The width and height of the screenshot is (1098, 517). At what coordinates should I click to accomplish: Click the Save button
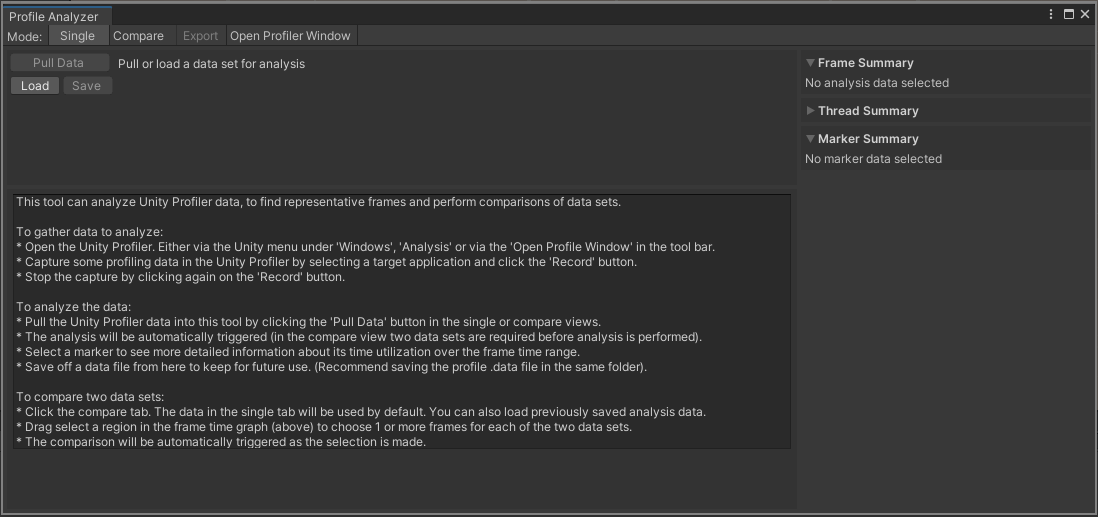click(87, 86)
